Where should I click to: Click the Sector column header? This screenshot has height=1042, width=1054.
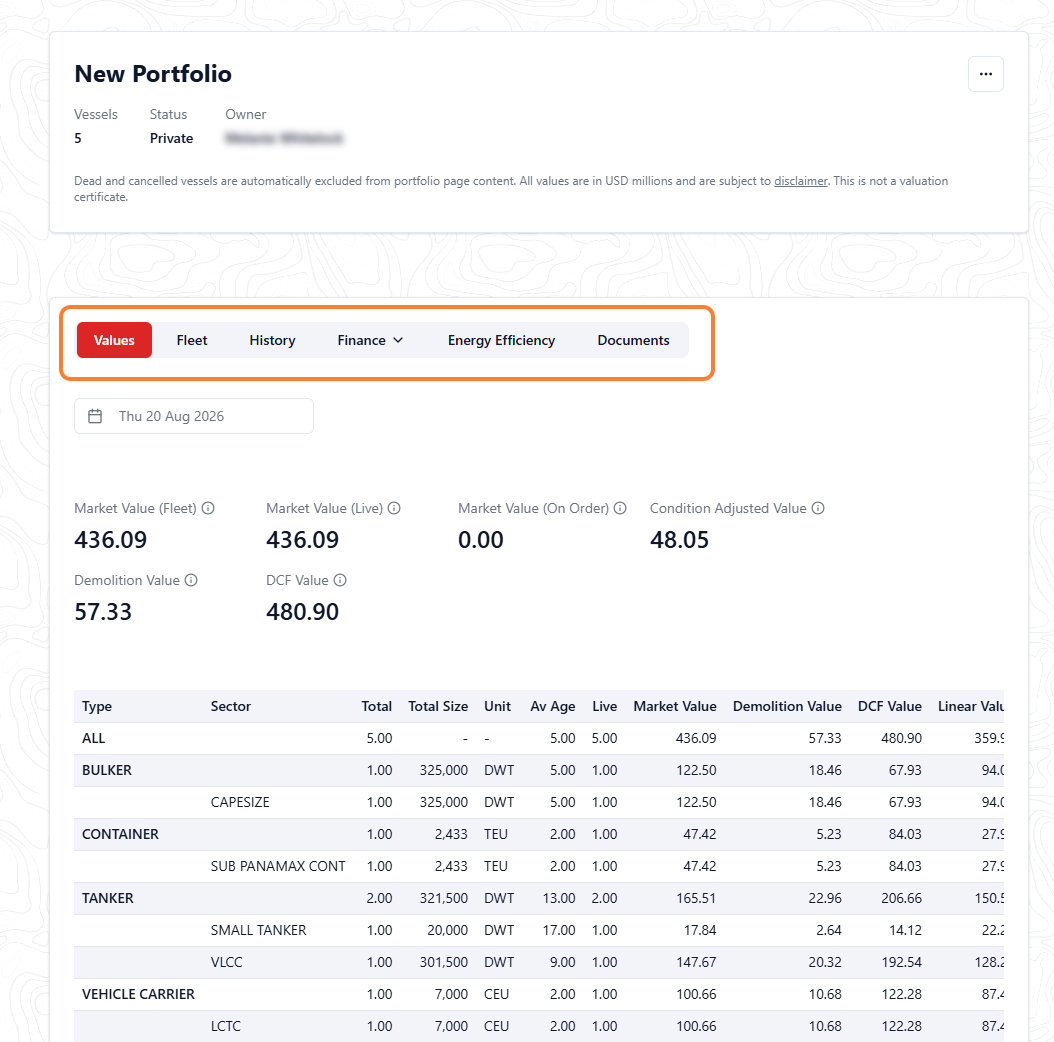231,706
